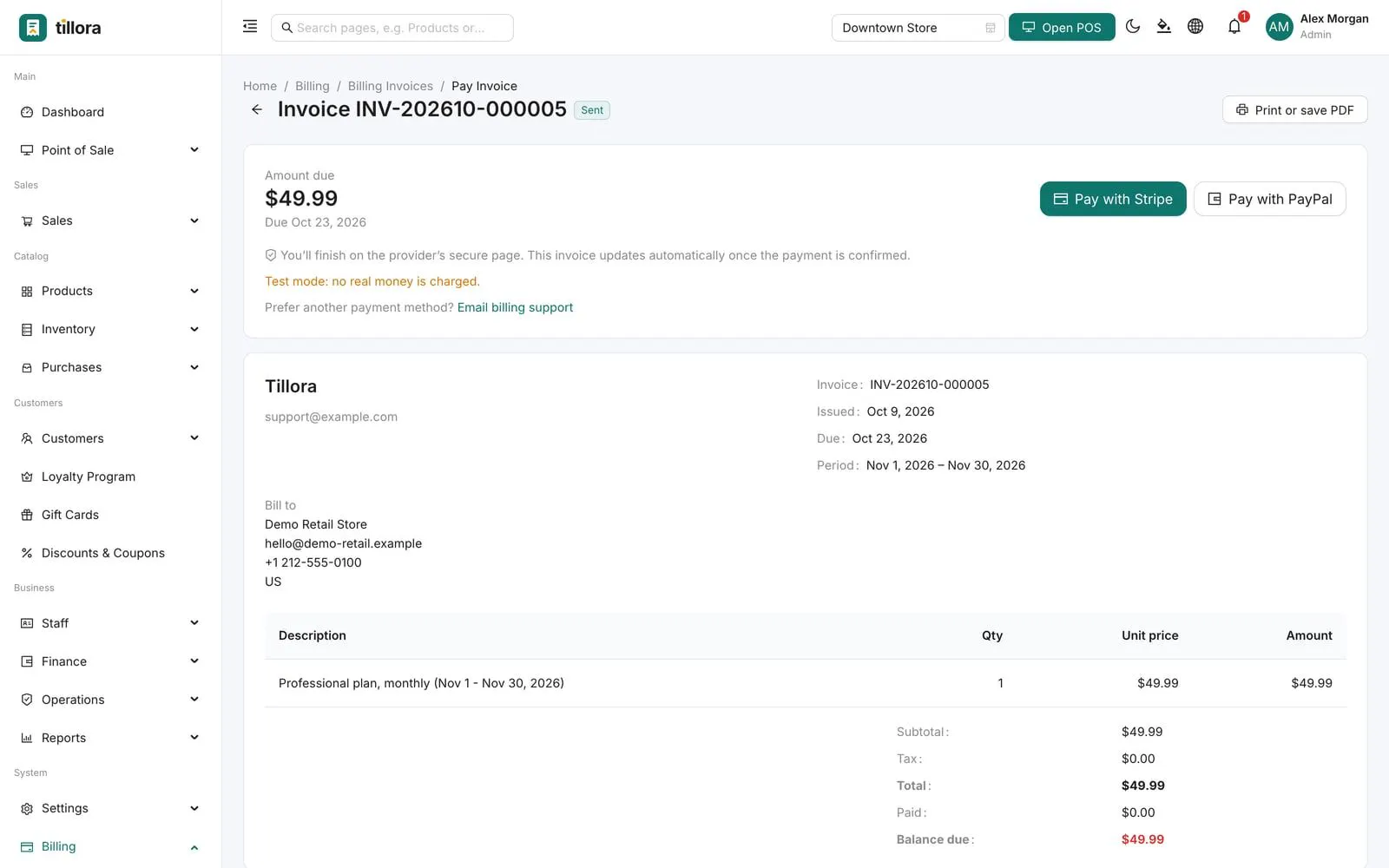Expand the Sales menu chevron

click(194, 220)
